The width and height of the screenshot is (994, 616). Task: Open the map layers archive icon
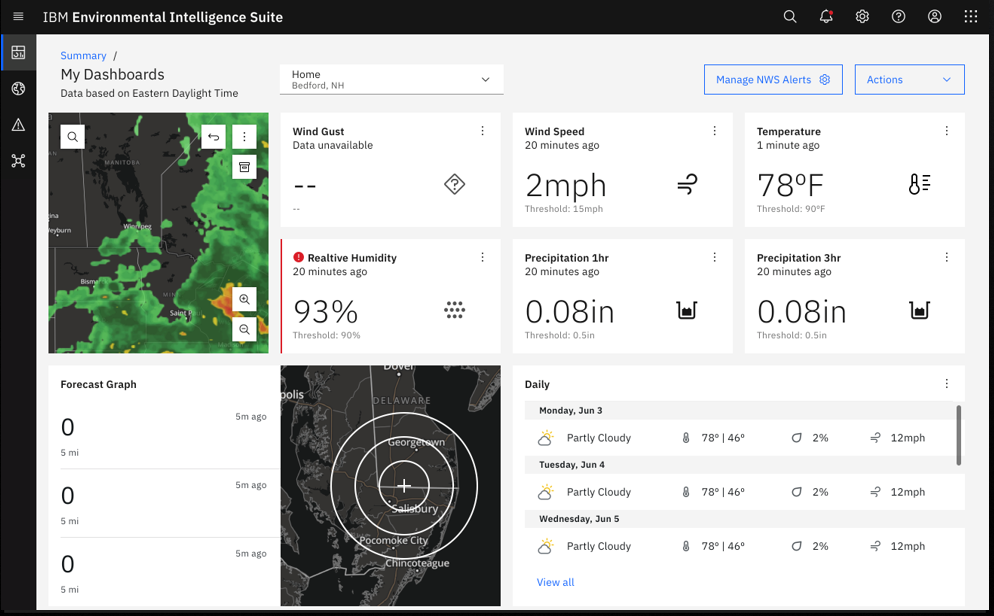tap(245, 167)
